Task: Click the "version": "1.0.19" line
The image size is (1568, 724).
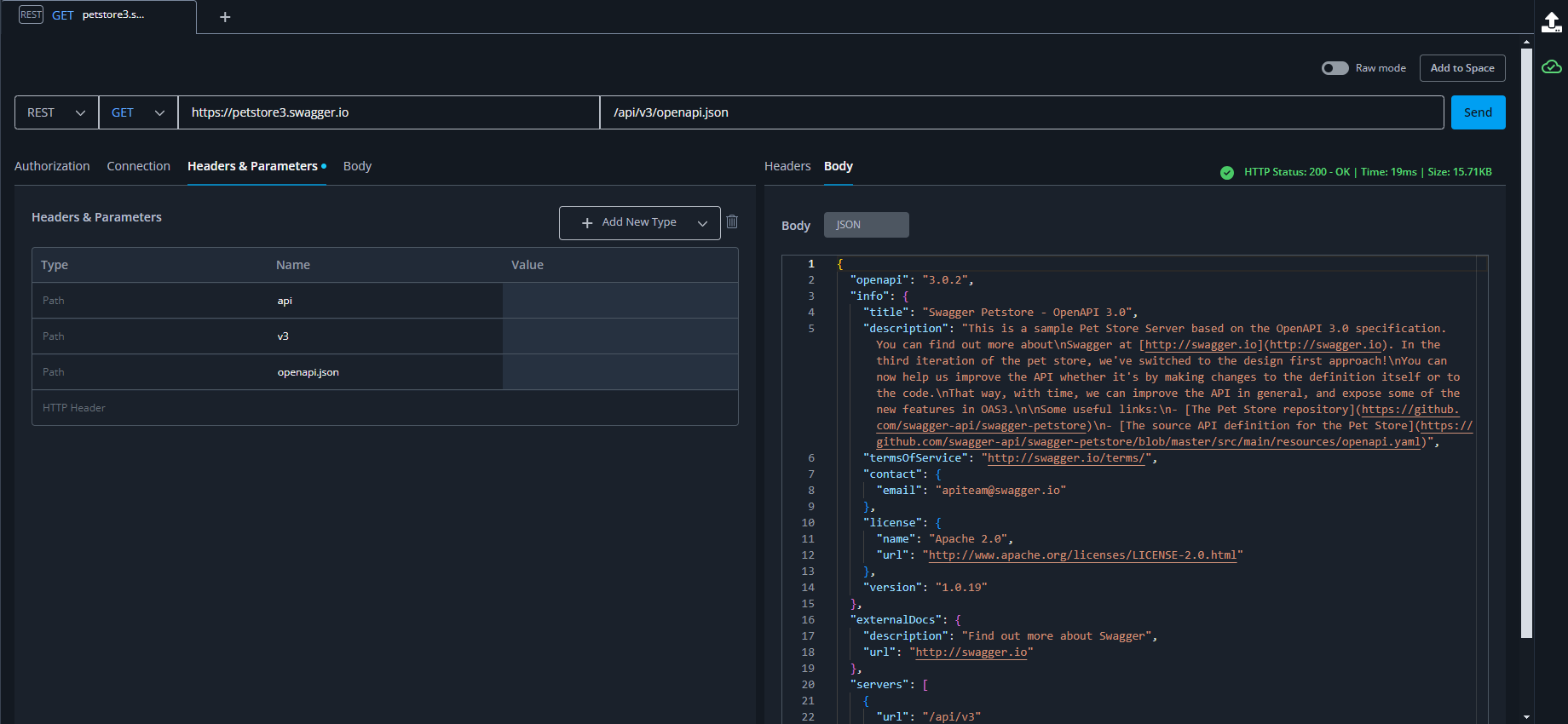Action: (x=925, y=588)
